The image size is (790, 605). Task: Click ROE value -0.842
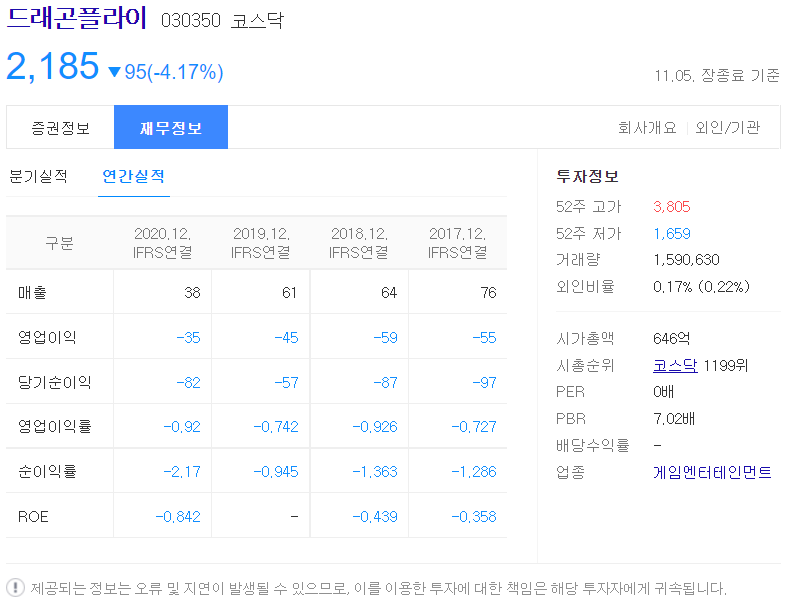(178, 516)
